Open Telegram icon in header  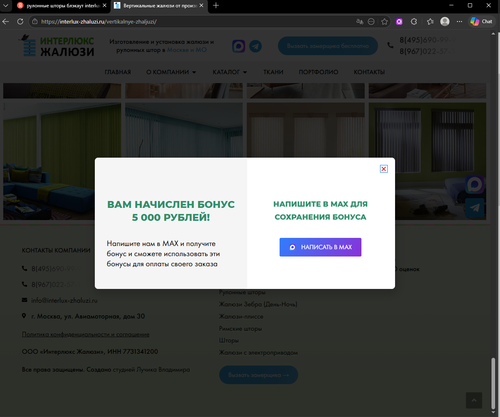click(256, 46)
